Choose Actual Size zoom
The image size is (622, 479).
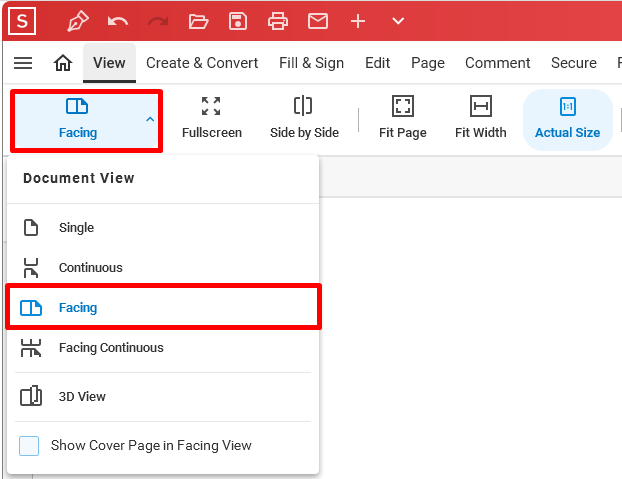[568, 120]
